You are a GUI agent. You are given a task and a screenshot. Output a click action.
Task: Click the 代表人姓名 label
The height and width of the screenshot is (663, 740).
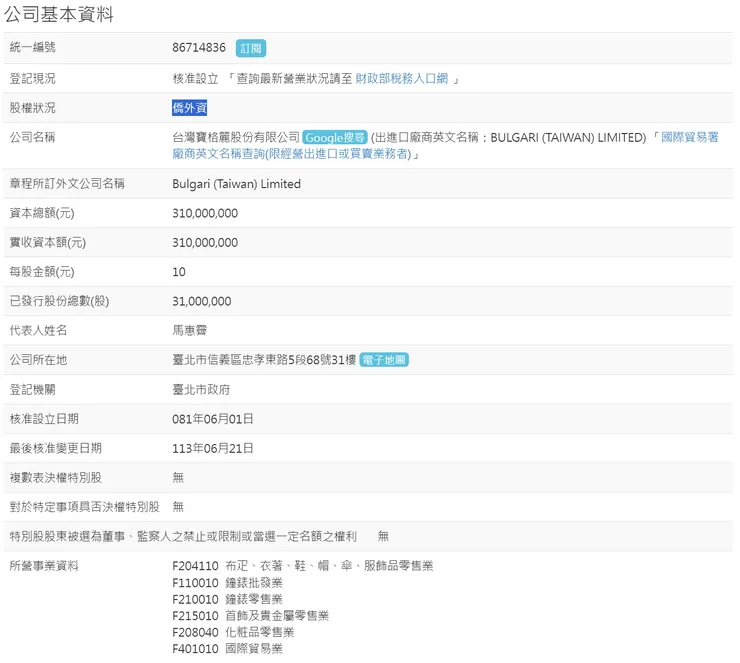(x=38, y=330)
